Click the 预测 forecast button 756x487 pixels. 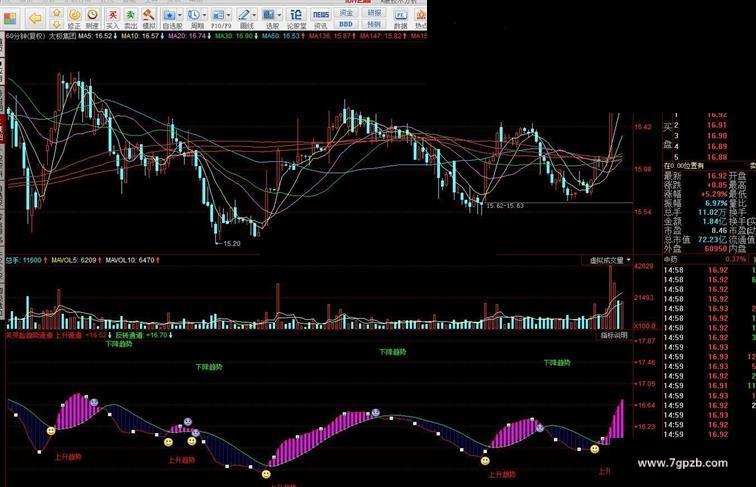pos(374,24)
